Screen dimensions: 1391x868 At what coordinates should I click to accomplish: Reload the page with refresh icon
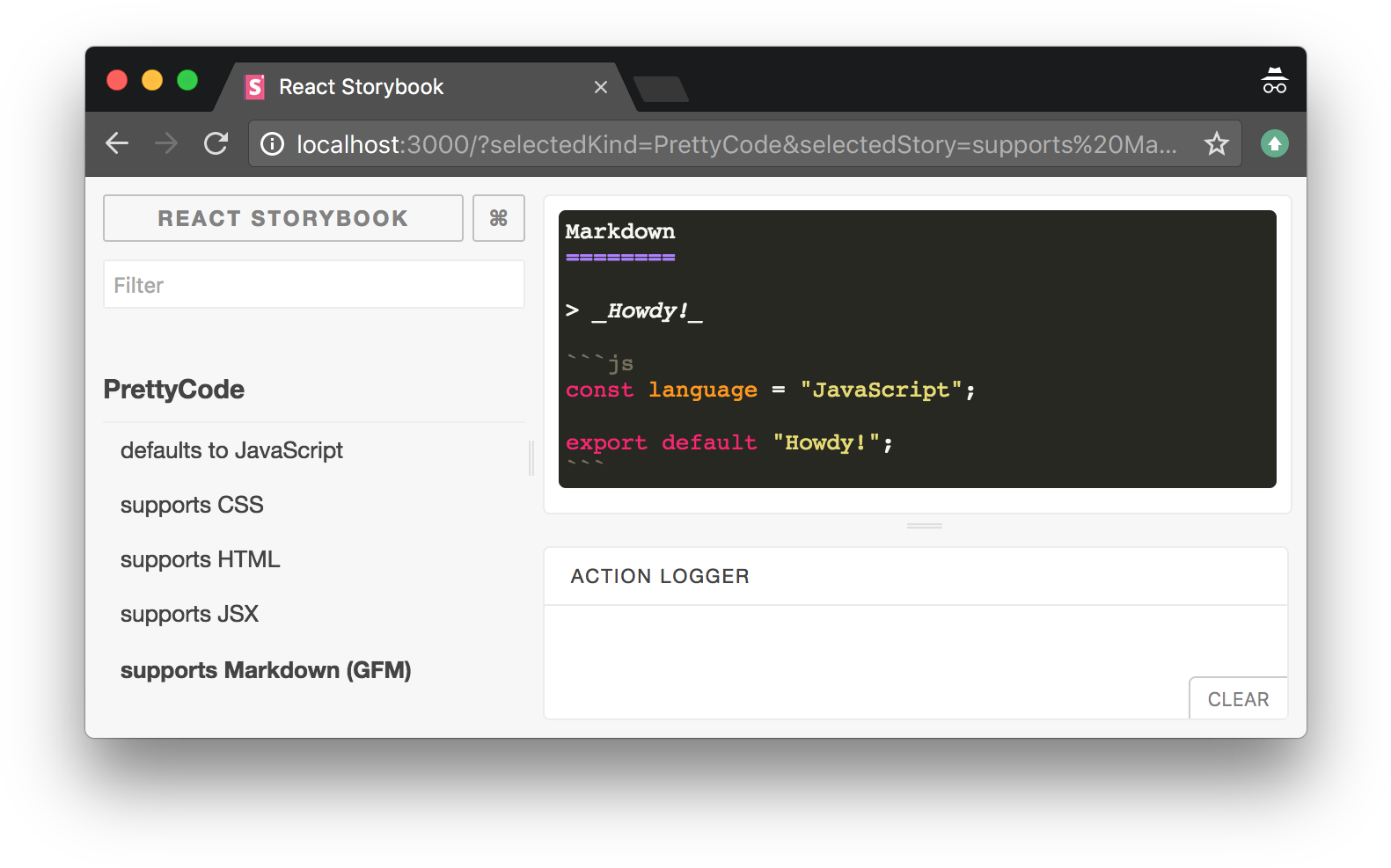(216, 143)
